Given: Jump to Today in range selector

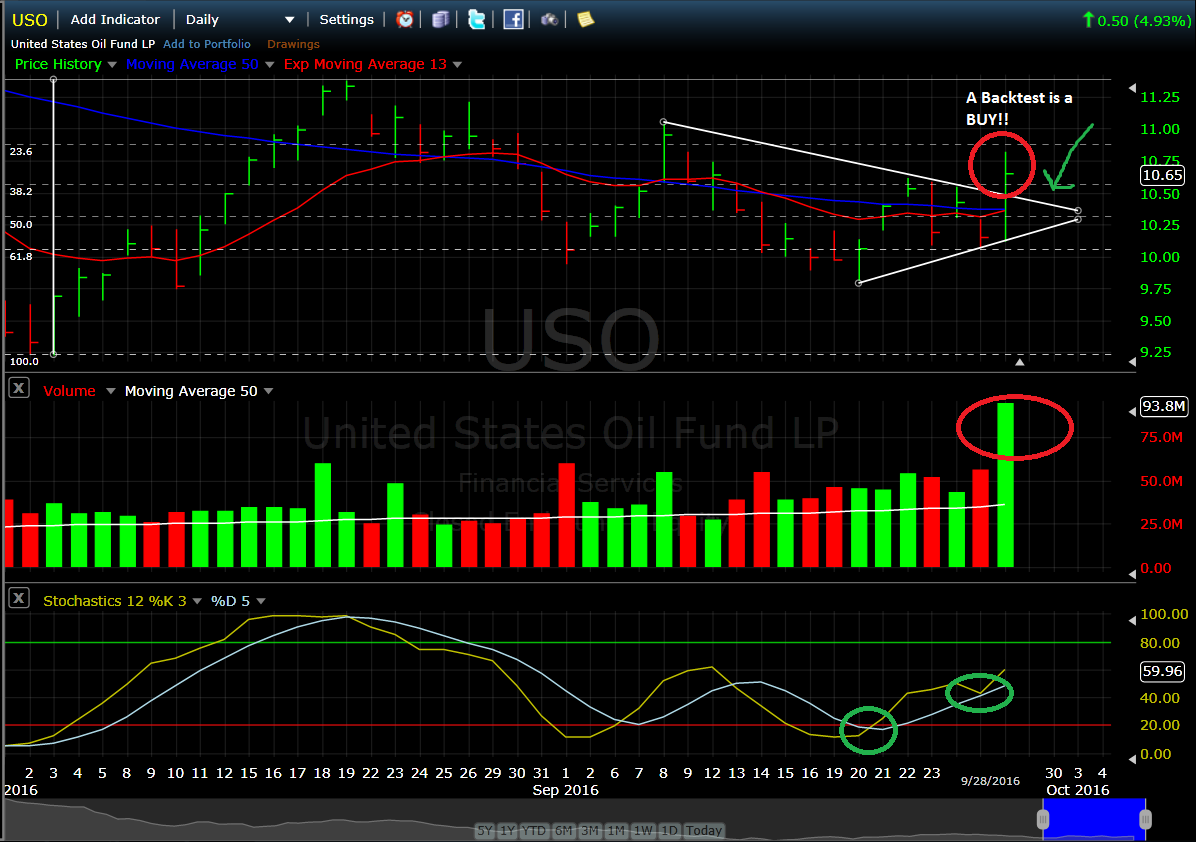Looking at the screenshot, I should click(x=704, y=830).
